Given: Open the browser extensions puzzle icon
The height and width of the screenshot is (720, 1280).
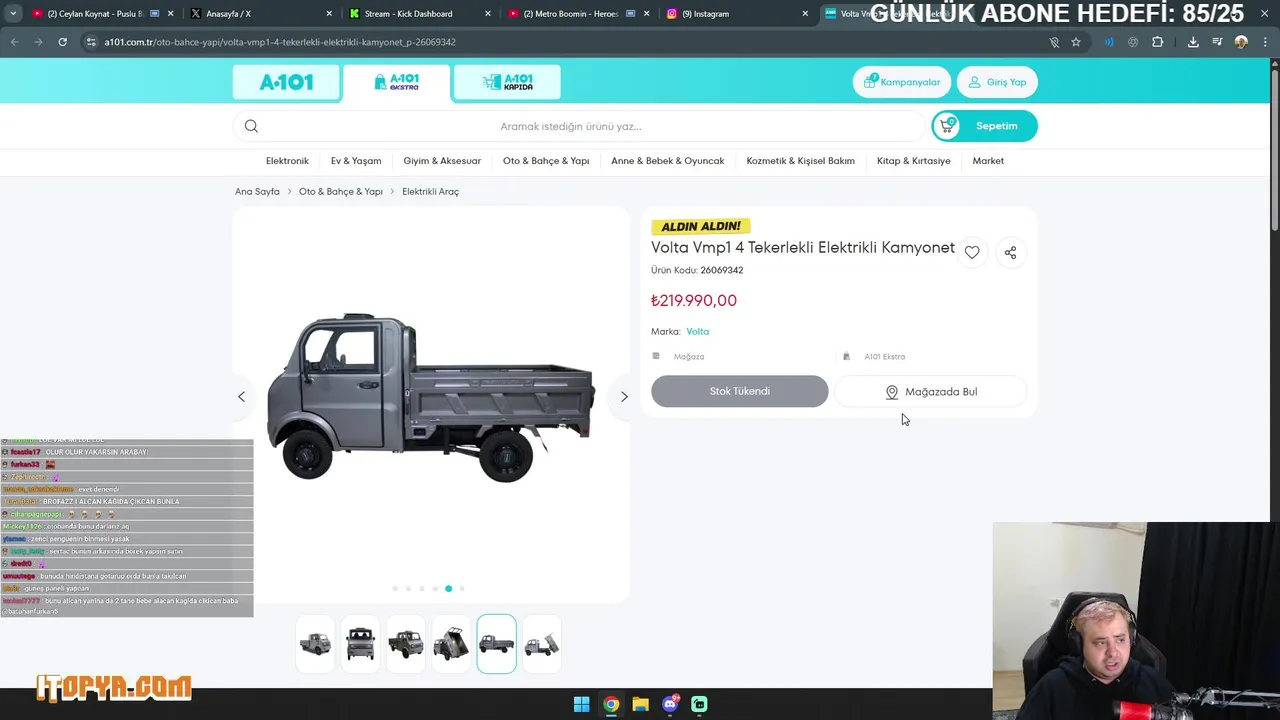Looking at the screenshot, I should (x=1158, y=42).
